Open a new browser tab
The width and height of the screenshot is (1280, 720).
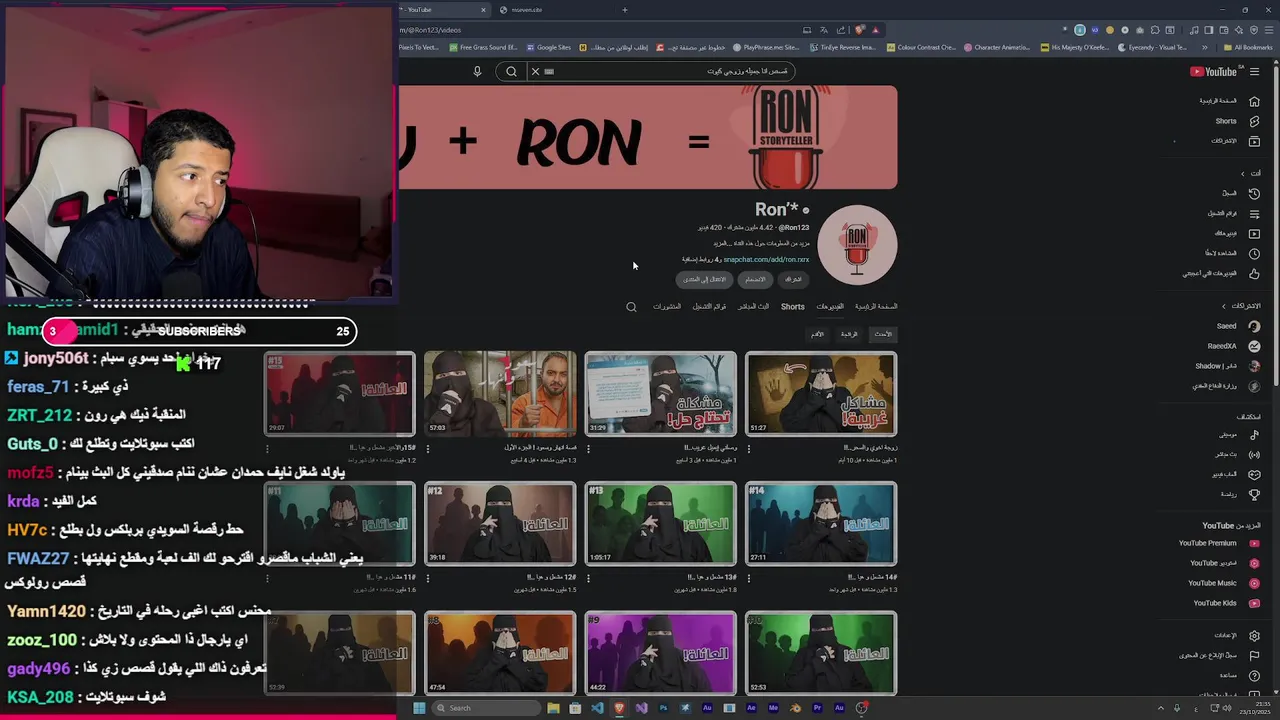tap(625, 10)
